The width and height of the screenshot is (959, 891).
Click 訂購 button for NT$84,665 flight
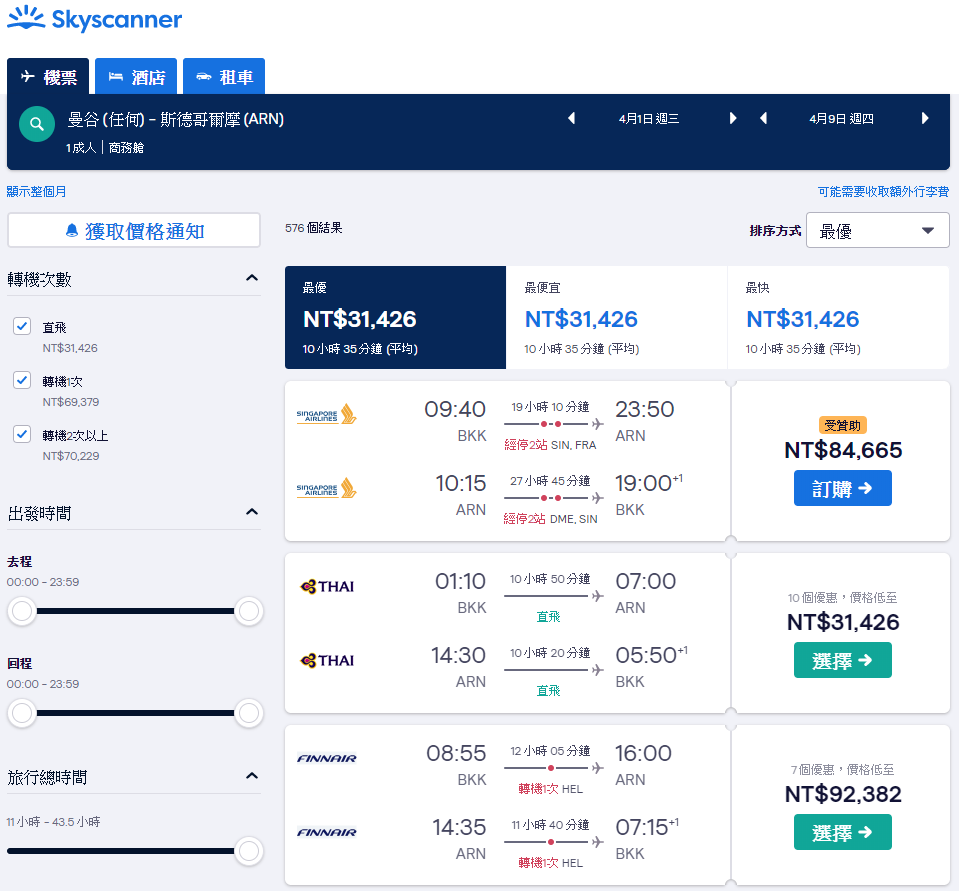842,488
